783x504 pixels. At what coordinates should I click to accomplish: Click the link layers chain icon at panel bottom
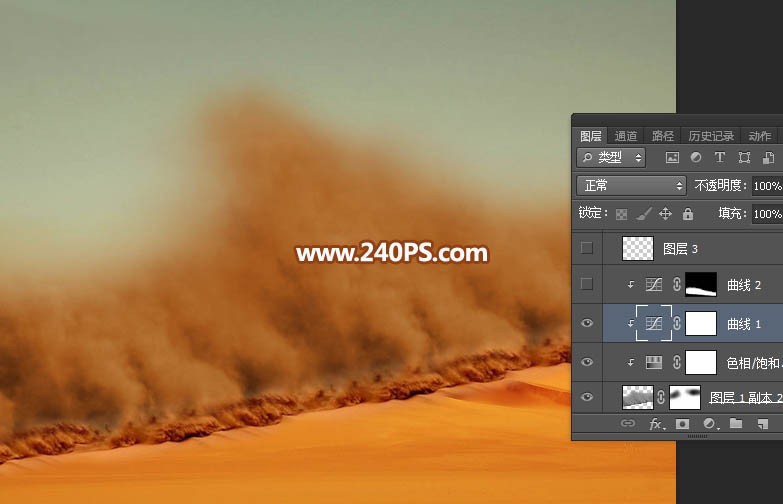point(628,424)
